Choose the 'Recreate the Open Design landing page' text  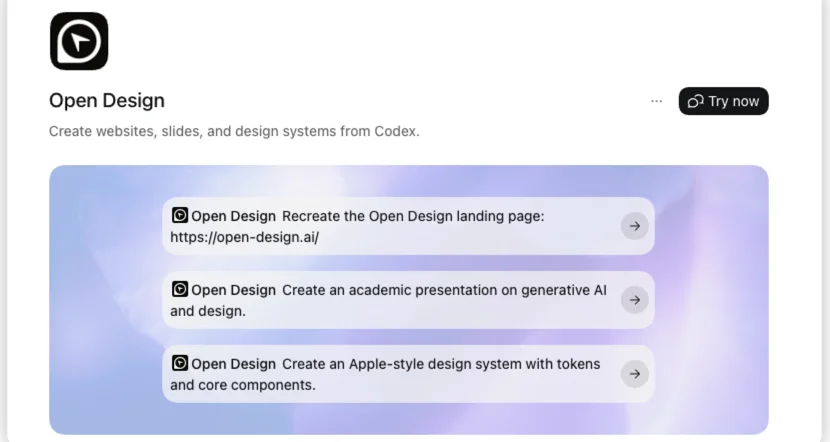[413, 216]
